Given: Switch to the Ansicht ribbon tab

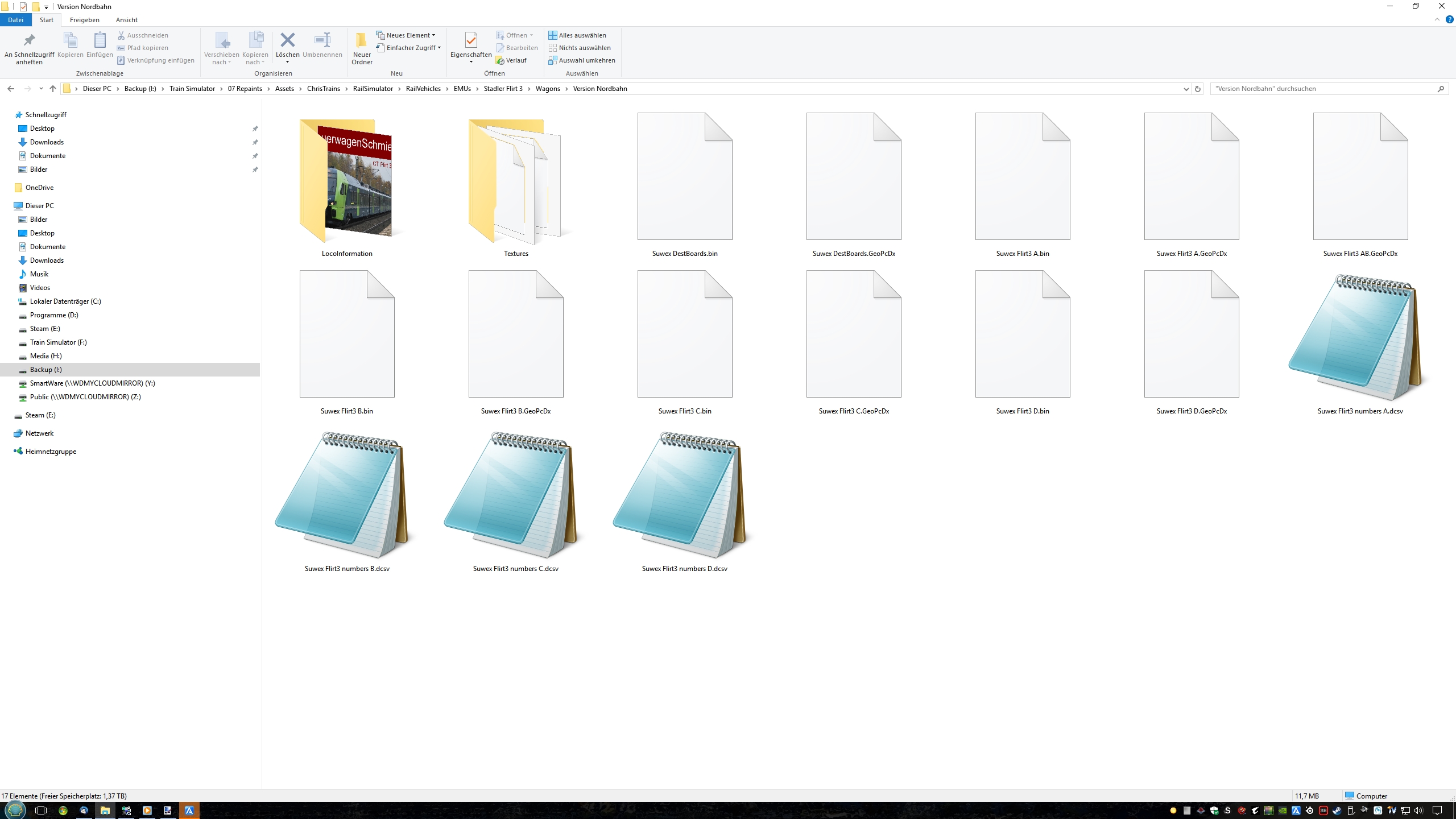Looking at the screenshot, I should coord(126,20).
